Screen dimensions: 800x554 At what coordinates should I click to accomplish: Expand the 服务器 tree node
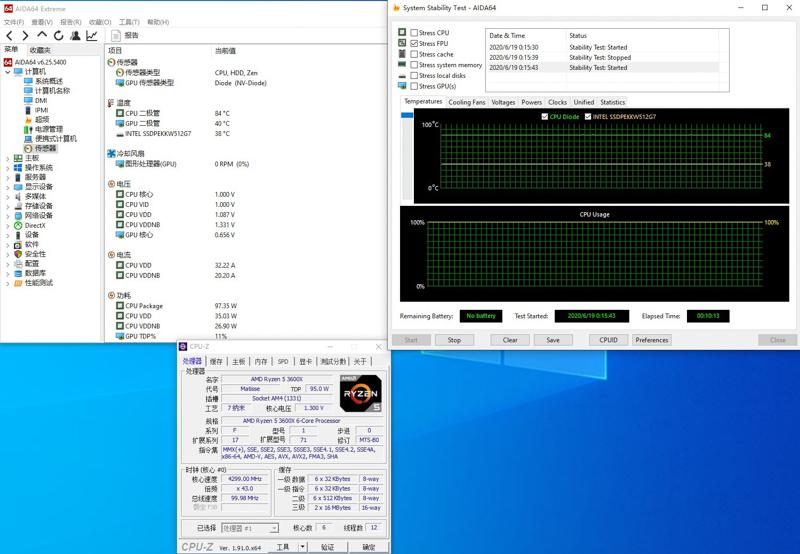point(8,178)
